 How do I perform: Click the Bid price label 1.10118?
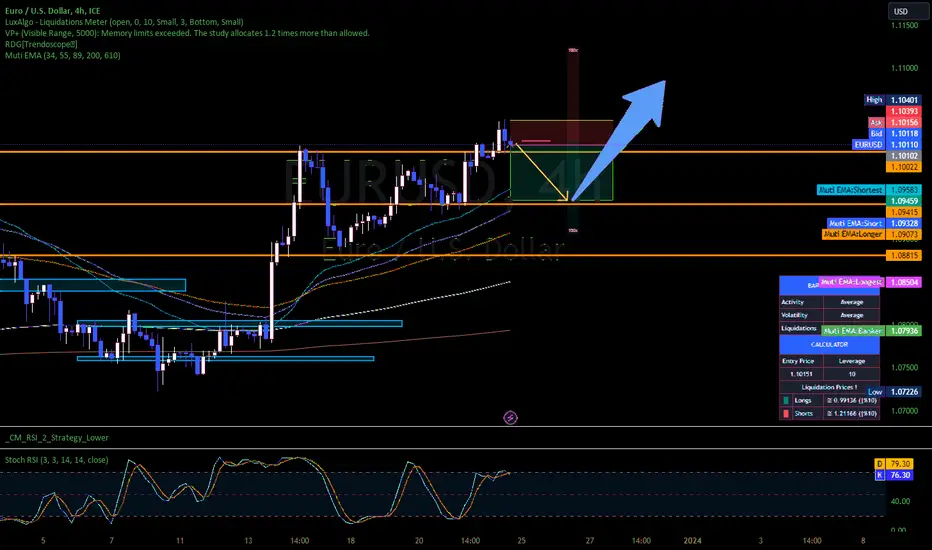coord(895,134)
